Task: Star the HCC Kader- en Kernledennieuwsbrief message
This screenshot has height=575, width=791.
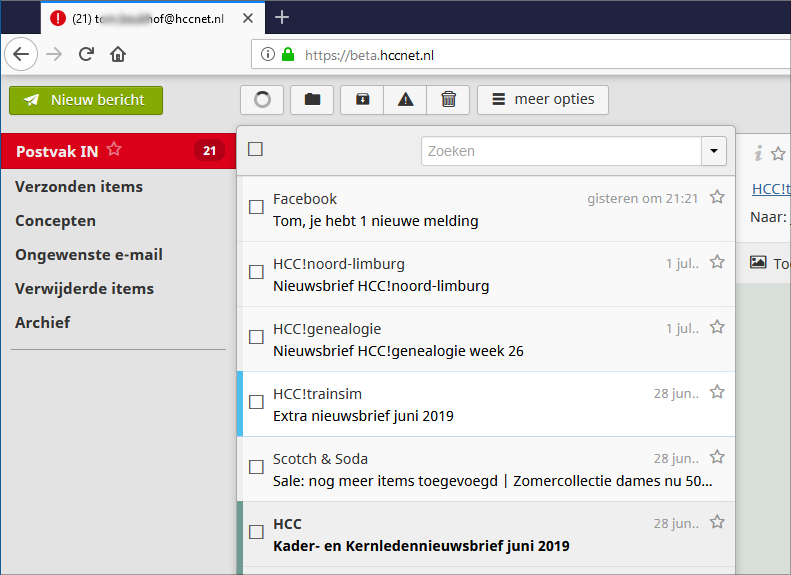Action: [x=717, y=522]
